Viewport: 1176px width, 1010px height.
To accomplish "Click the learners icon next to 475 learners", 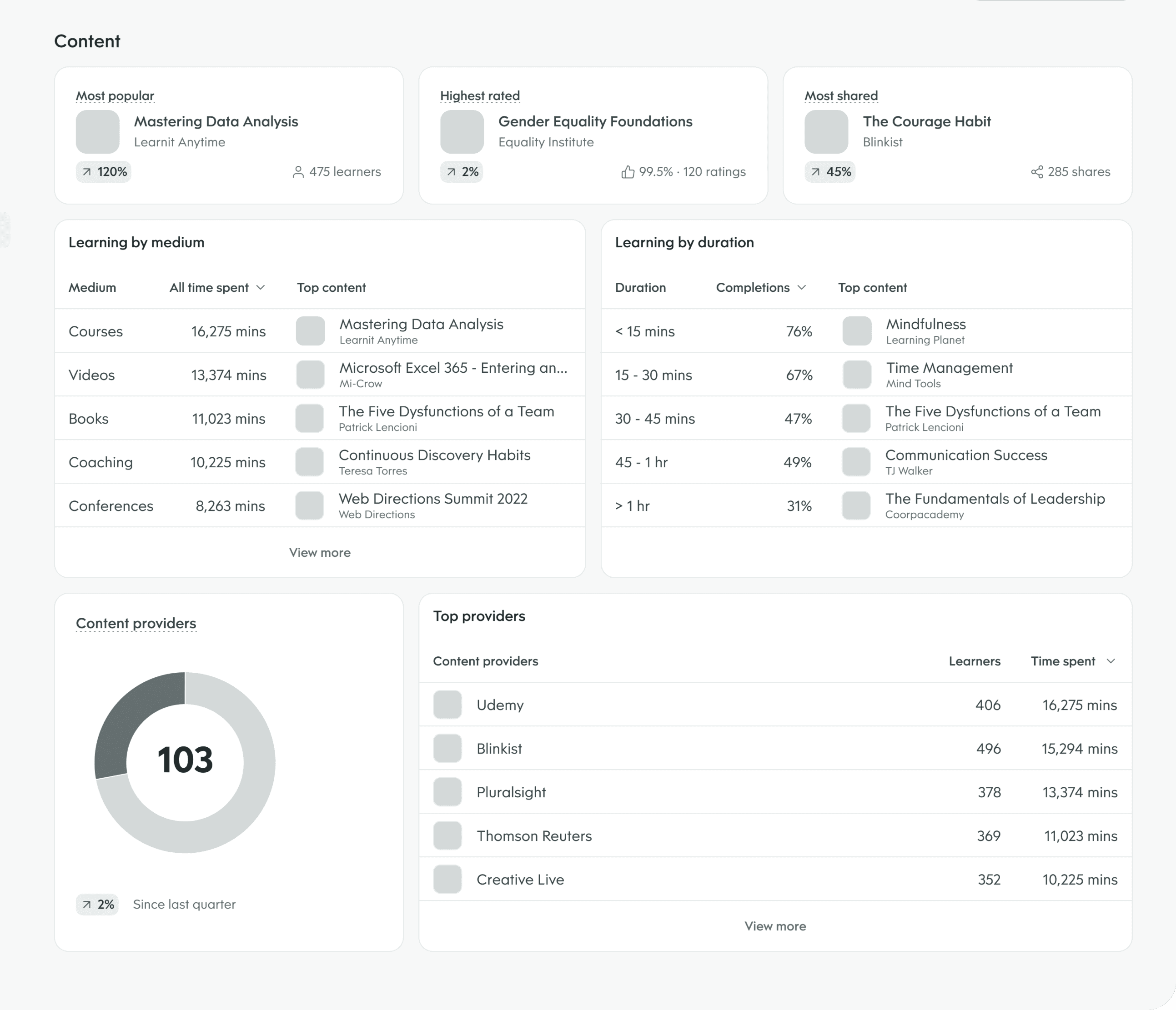I will coord(298,171).
